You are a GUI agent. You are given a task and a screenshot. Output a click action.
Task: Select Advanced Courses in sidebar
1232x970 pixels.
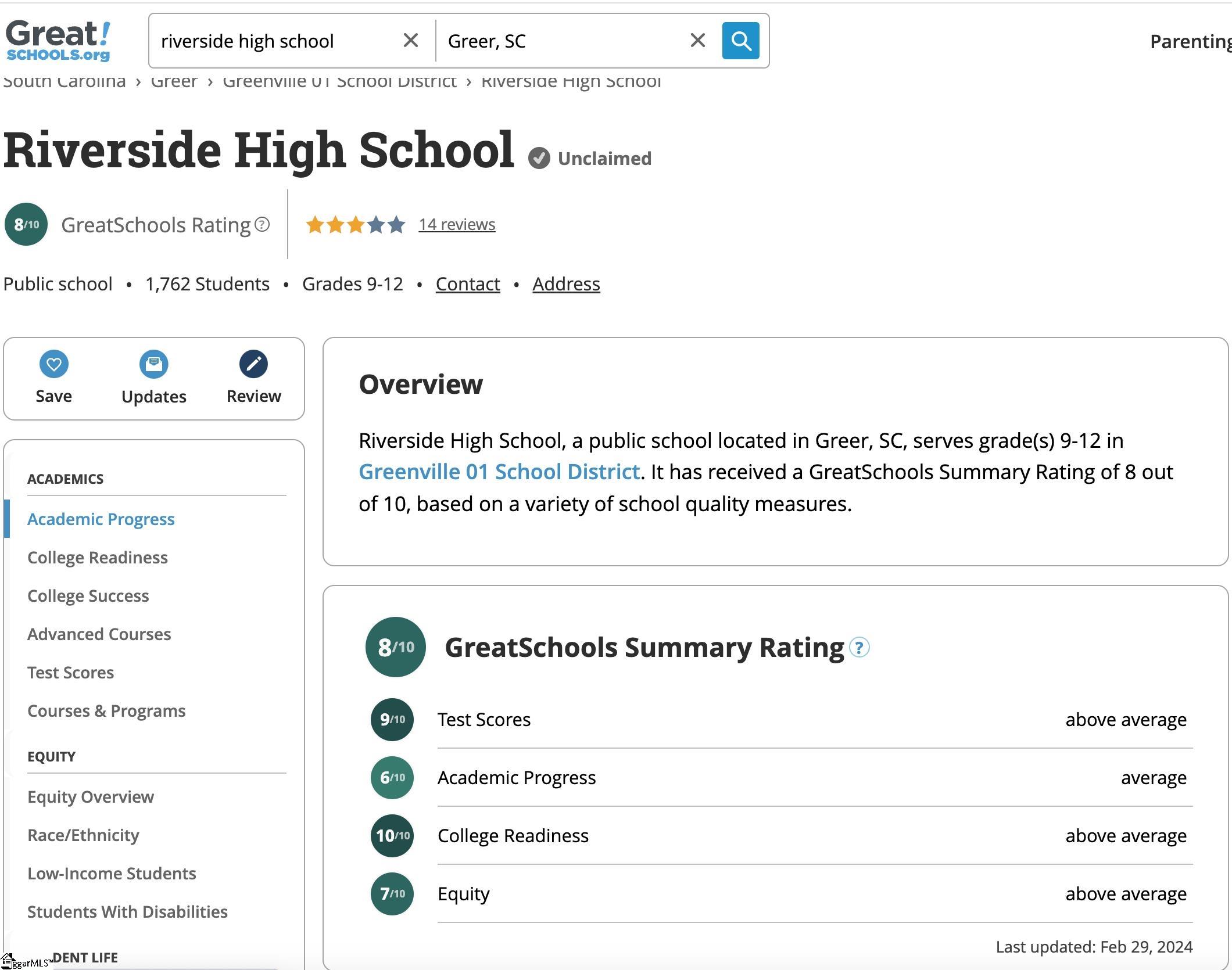(x=99, y=634)
